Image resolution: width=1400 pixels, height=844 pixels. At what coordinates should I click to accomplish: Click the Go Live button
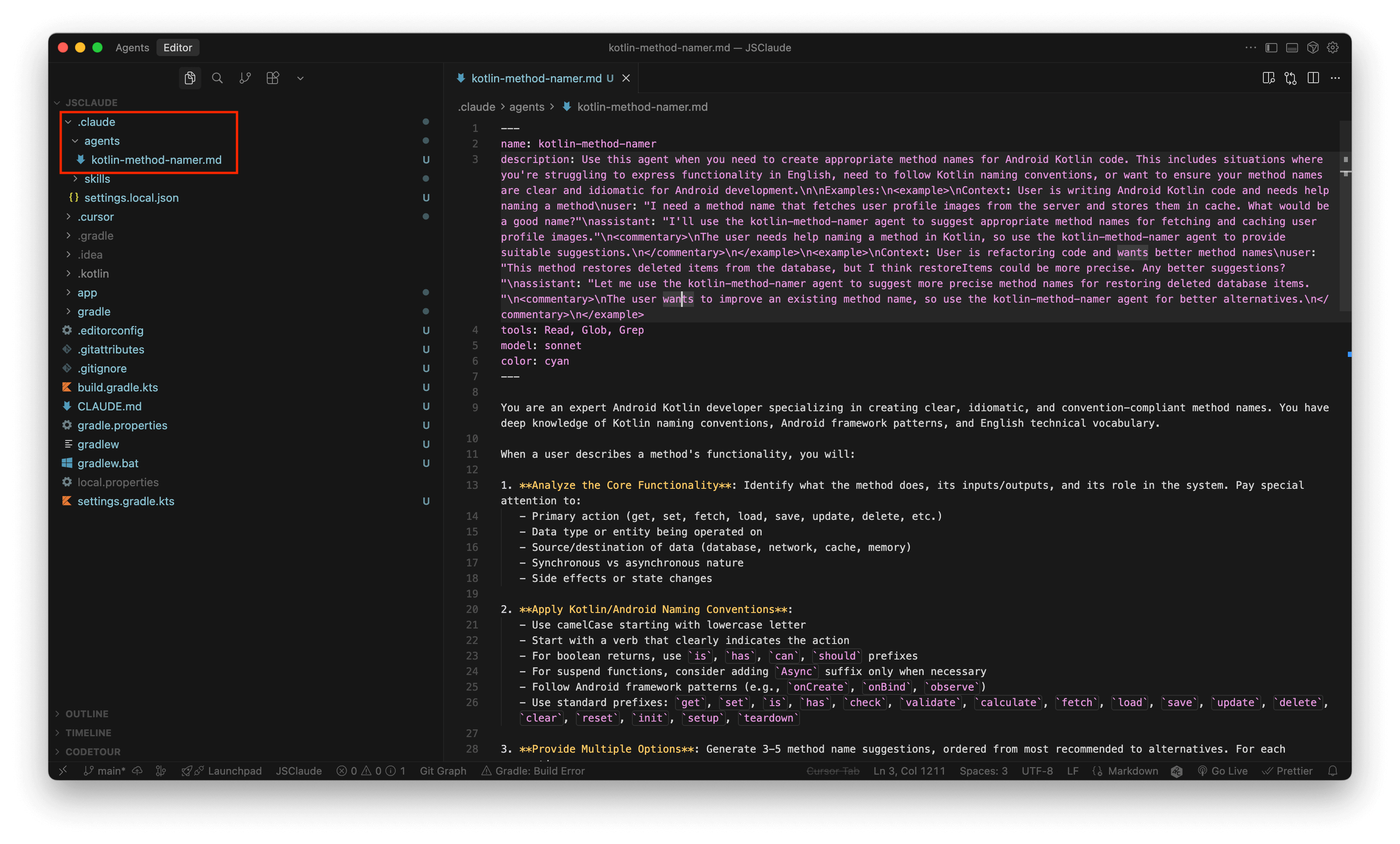click(x=1223, y=771)
